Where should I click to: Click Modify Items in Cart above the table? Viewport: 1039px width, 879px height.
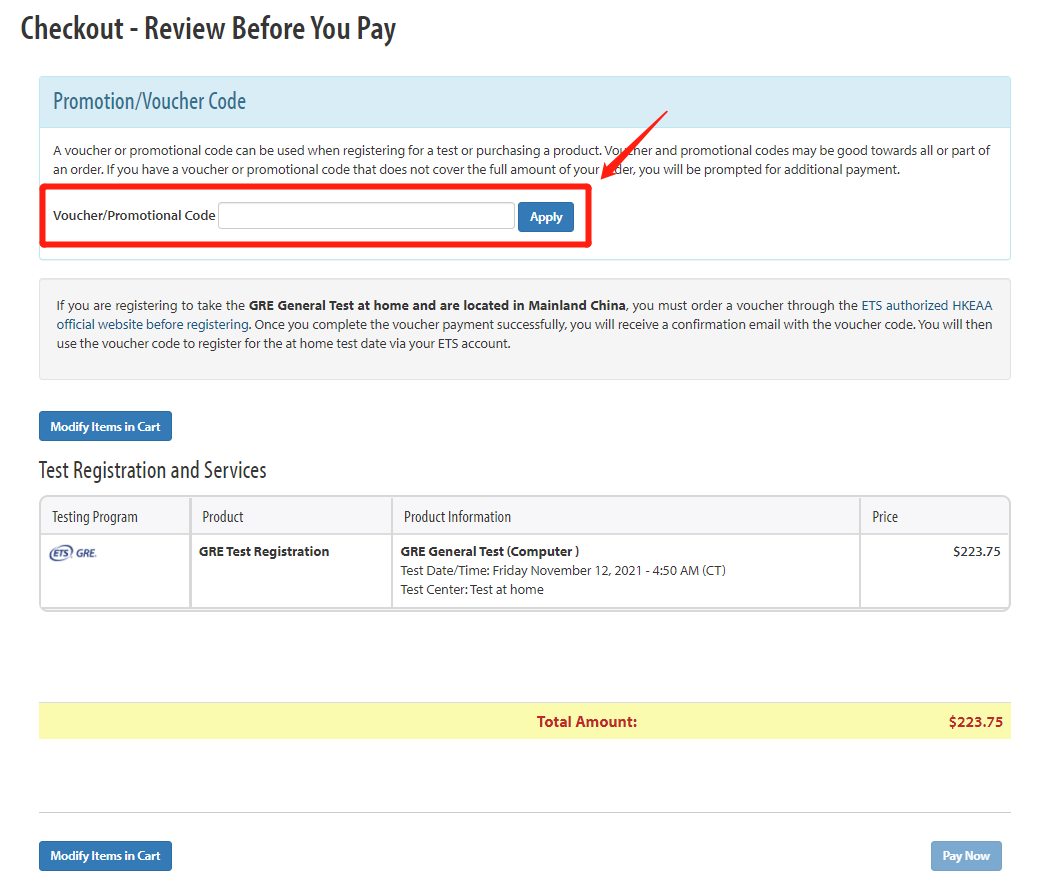tap(105, 427)
